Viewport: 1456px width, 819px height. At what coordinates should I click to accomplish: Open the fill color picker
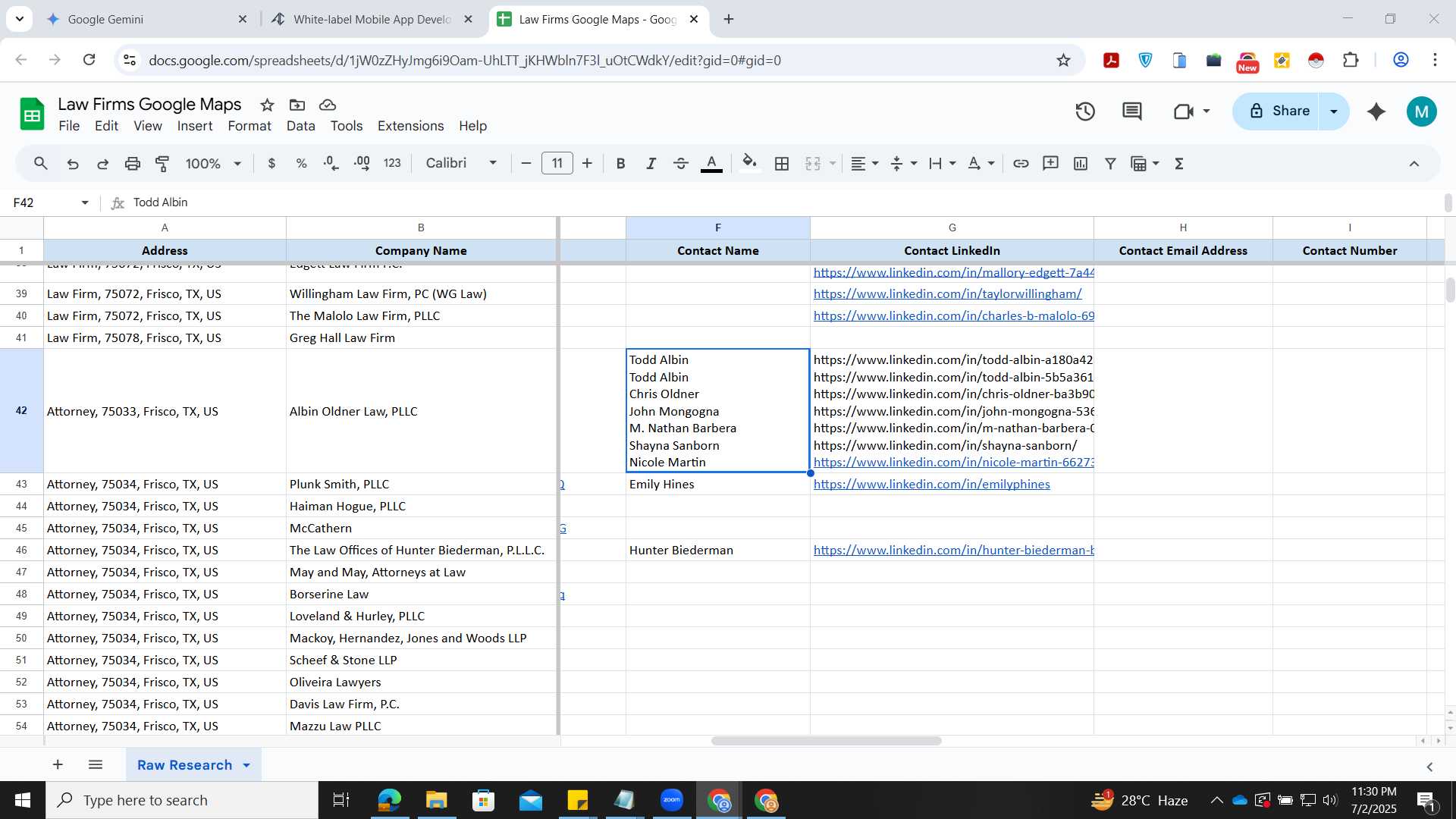coord(749,164)
